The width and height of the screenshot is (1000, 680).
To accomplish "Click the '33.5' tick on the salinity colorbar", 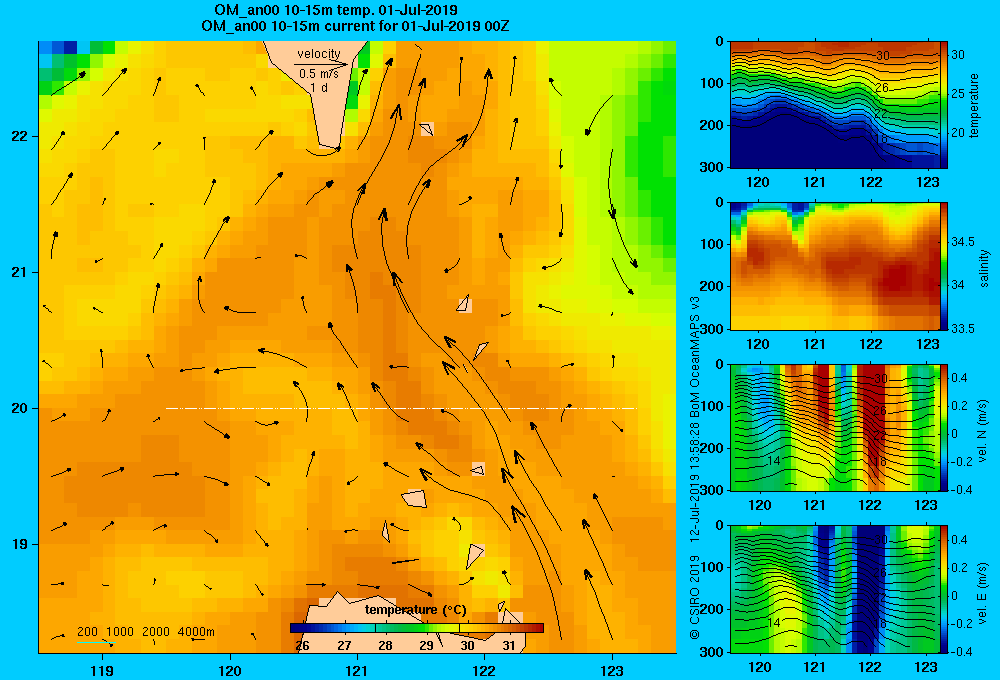I will point(963,329).
